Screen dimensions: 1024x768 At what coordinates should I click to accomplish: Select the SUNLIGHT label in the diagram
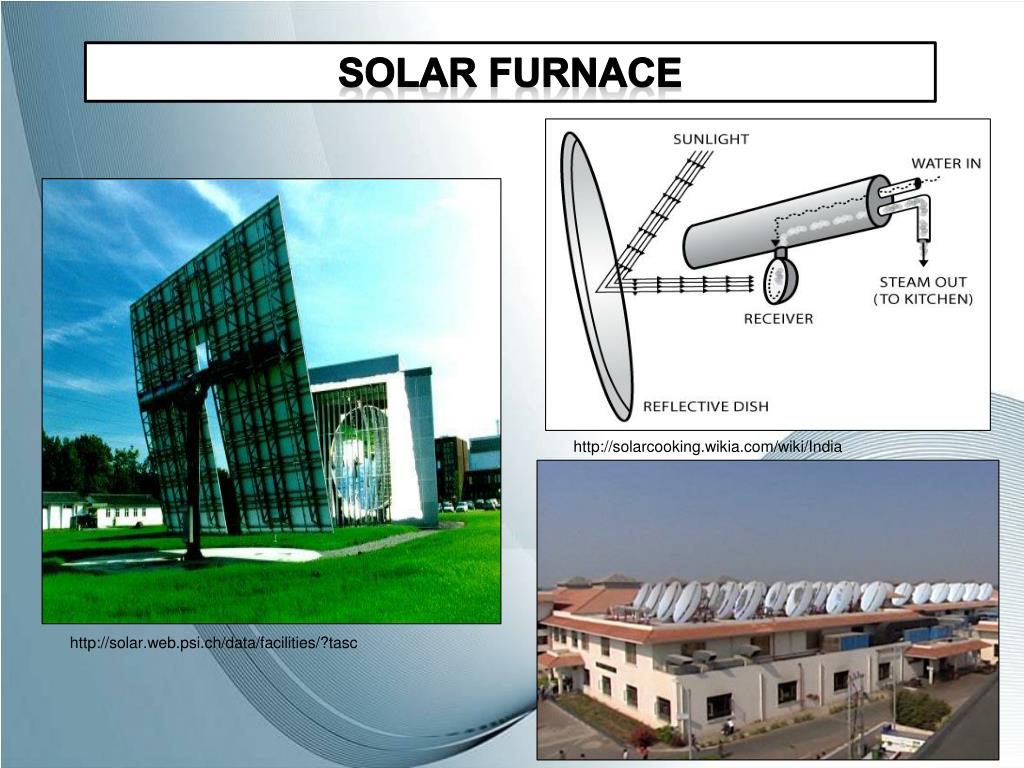click(709, 139)
